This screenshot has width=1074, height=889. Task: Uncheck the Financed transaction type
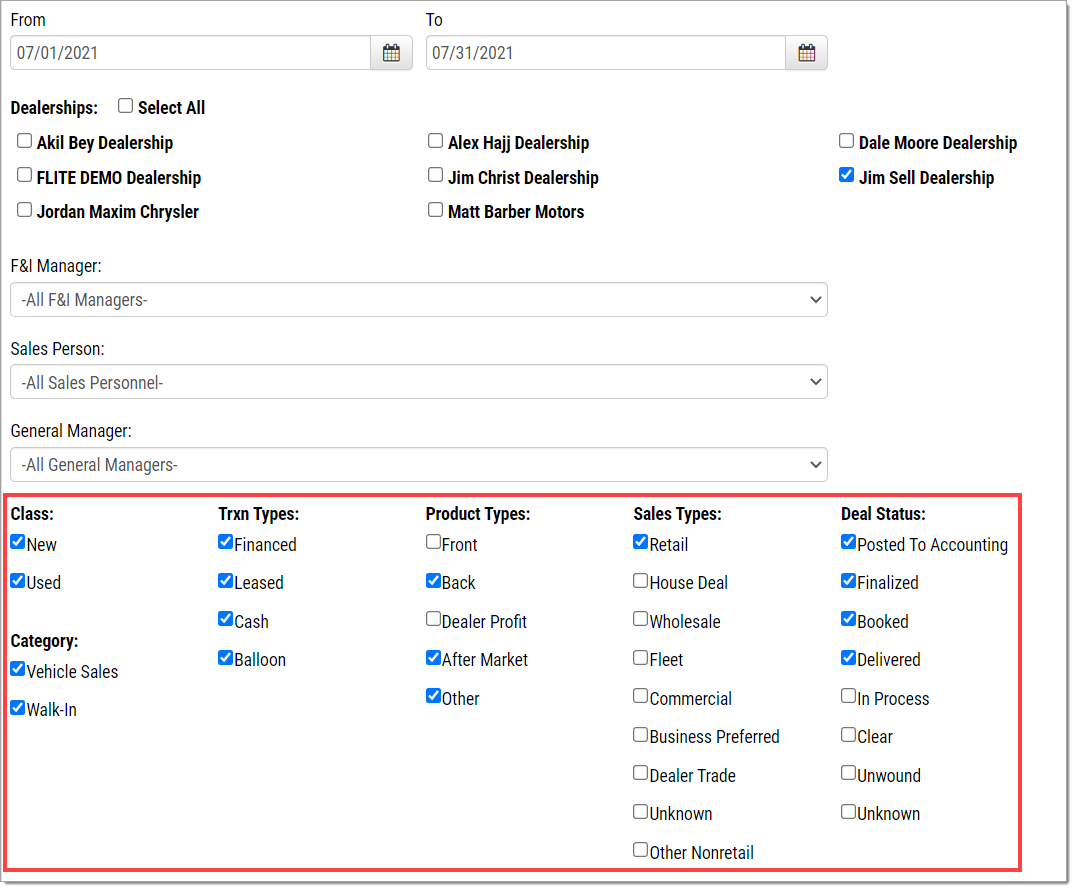click(x=225, y=542)
